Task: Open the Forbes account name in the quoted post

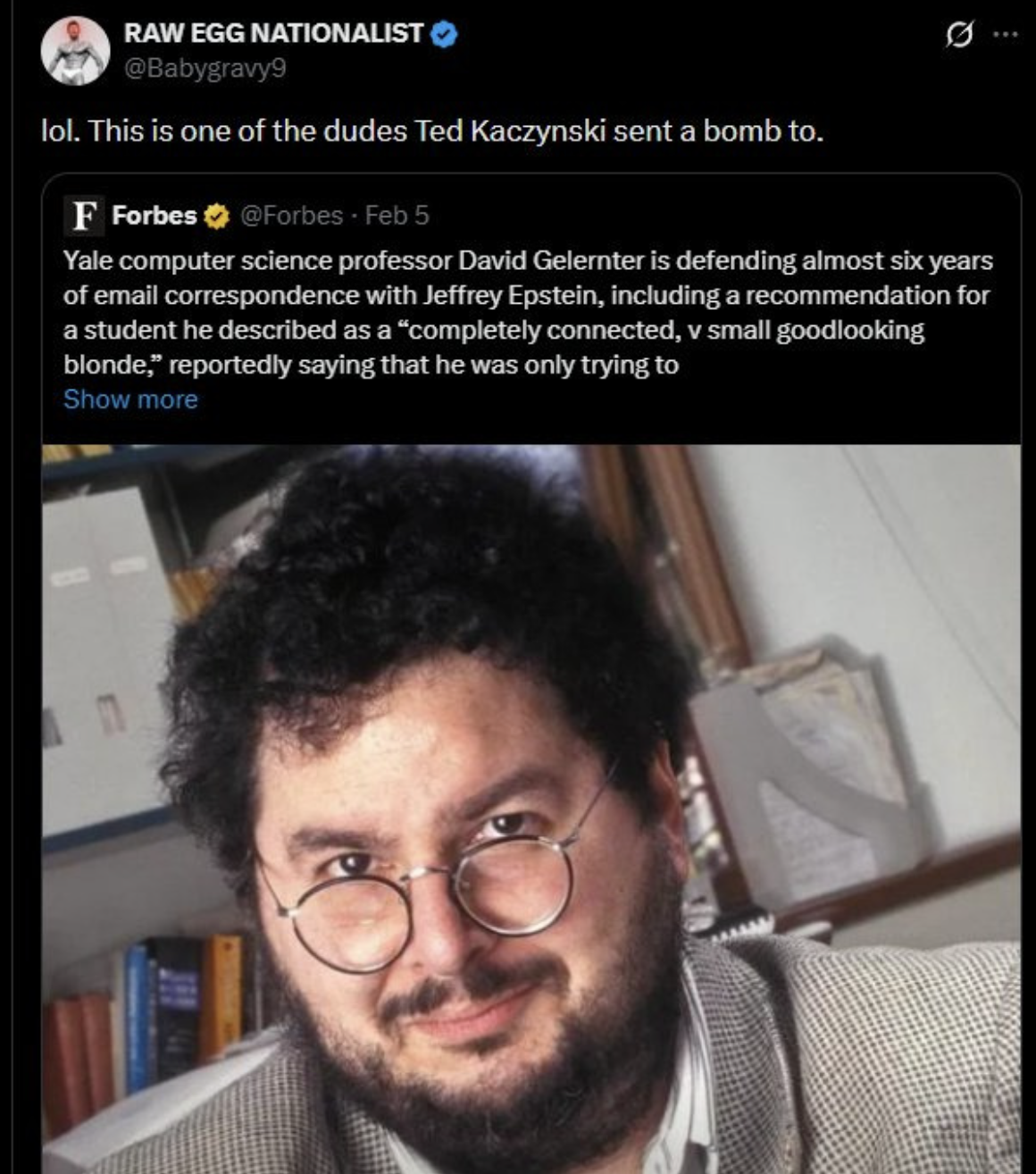Action: (155, 215)
